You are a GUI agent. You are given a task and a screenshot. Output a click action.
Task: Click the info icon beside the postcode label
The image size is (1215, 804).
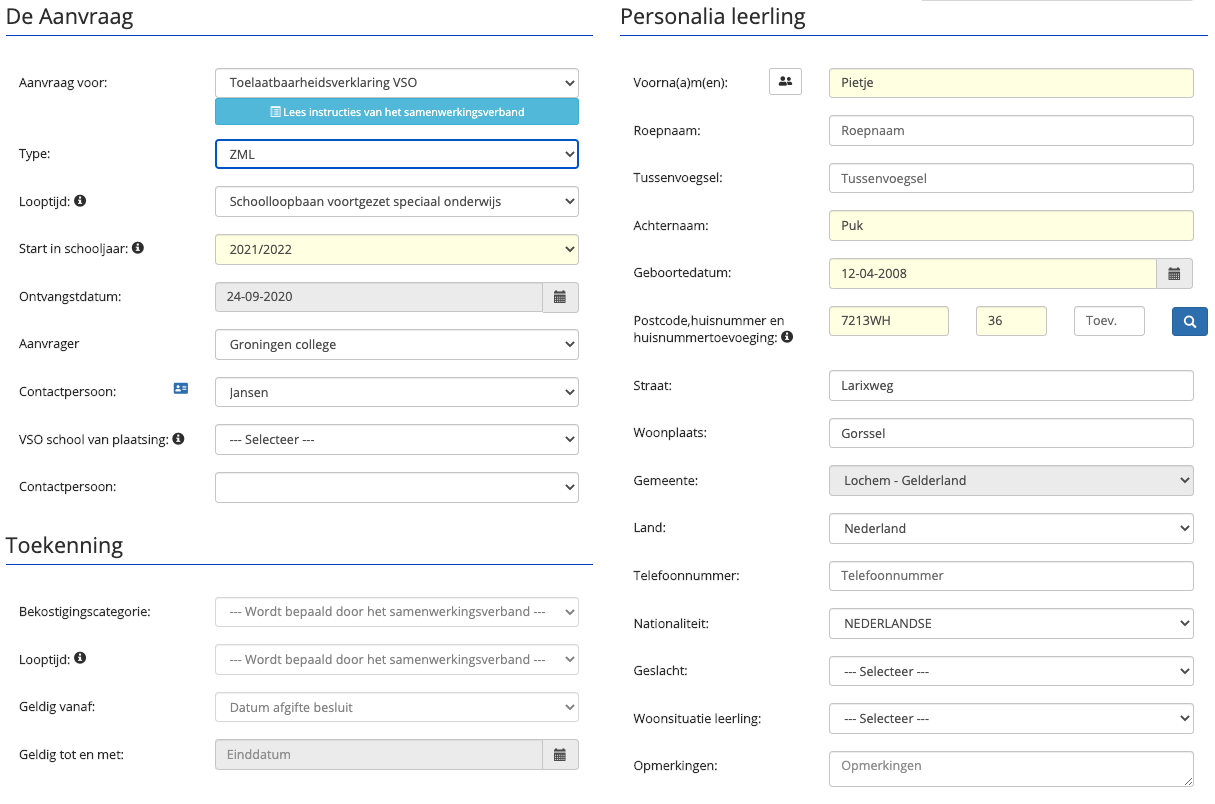(787, 337)
